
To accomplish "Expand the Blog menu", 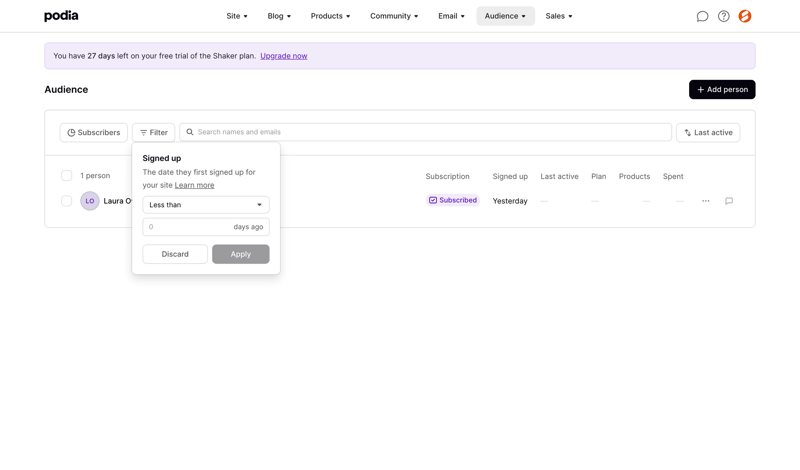I will click(279, 16).
